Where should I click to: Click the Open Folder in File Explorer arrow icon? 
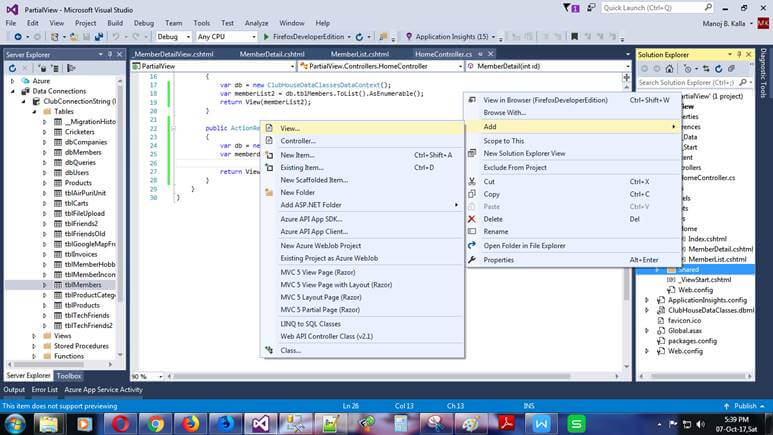tap(472, 246)
